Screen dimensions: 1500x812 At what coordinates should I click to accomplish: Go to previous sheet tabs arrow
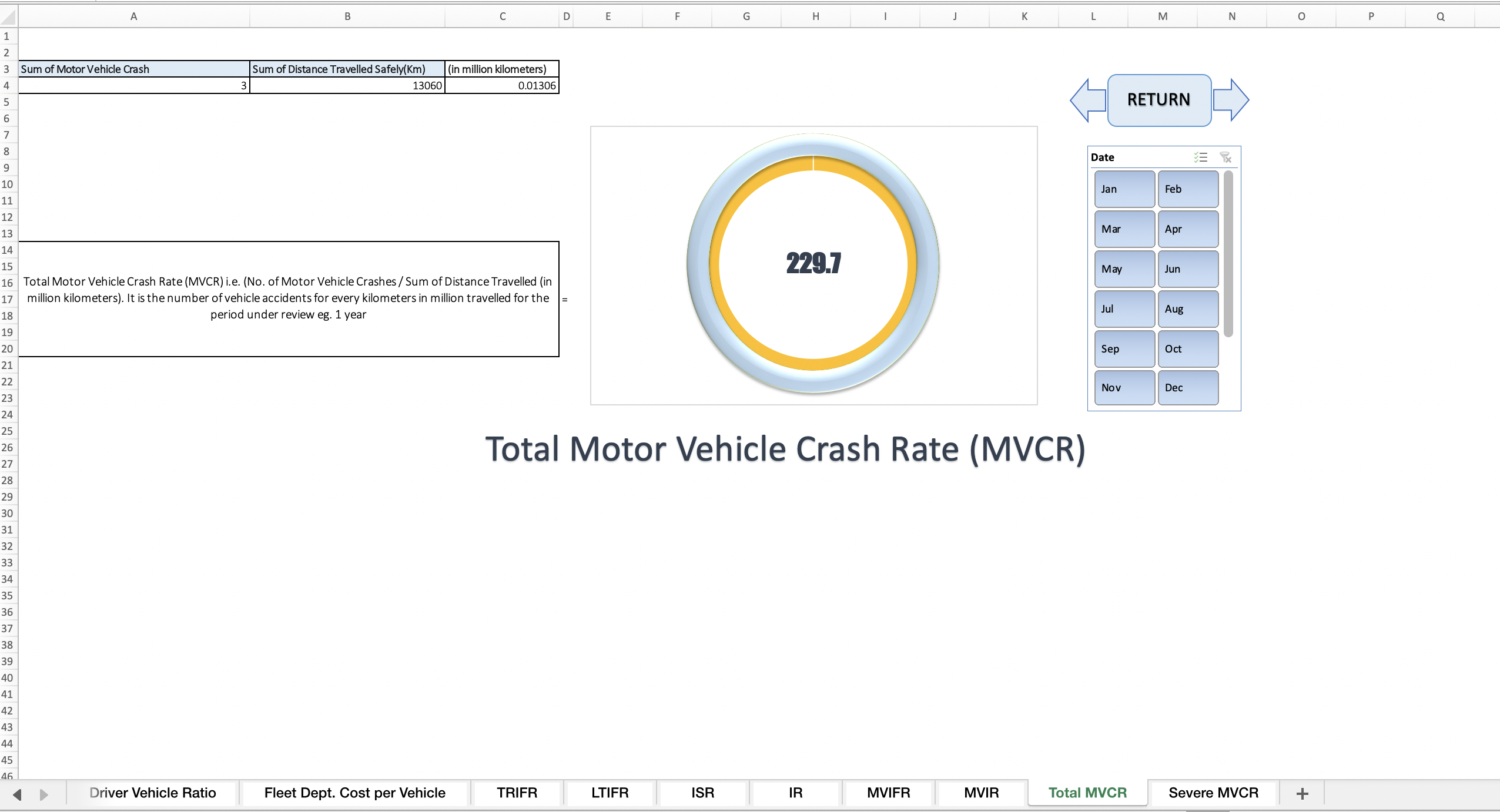click(x=17, y=794)
